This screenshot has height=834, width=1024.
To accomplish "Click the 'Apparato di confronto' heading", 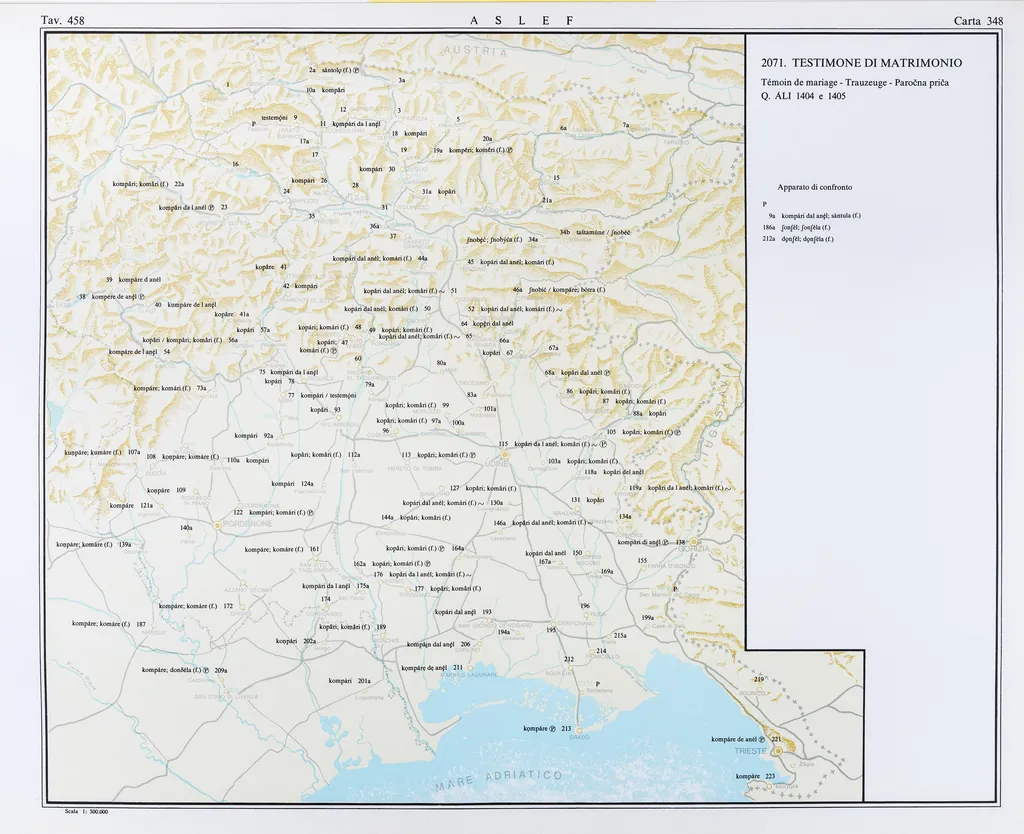I will (x=814, y=187).
